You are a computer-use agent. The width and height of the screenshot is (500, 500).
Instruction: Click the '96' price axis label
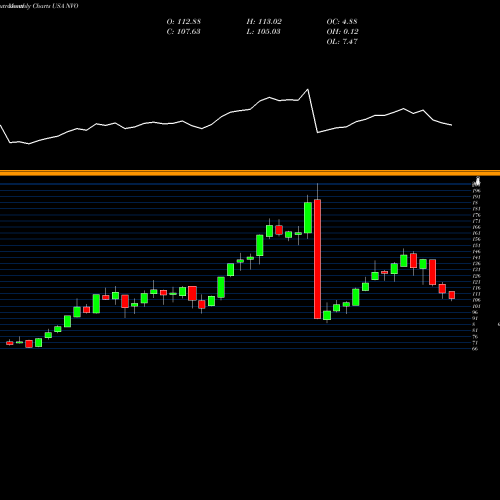pos(475,312)
